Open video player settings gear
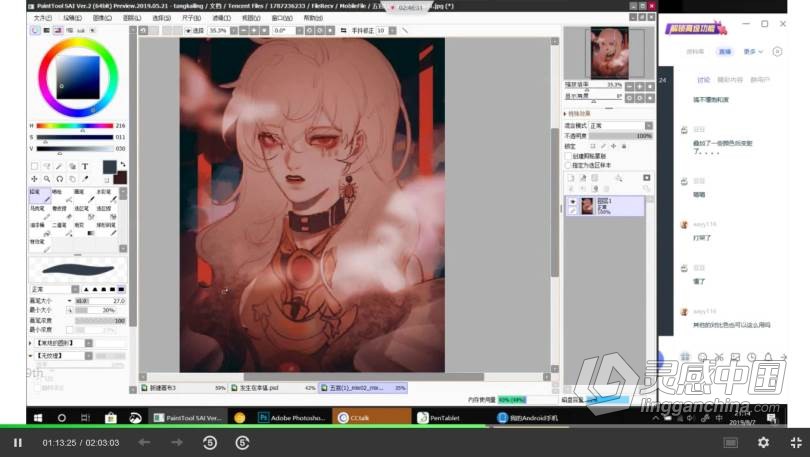 pos(763,443)
